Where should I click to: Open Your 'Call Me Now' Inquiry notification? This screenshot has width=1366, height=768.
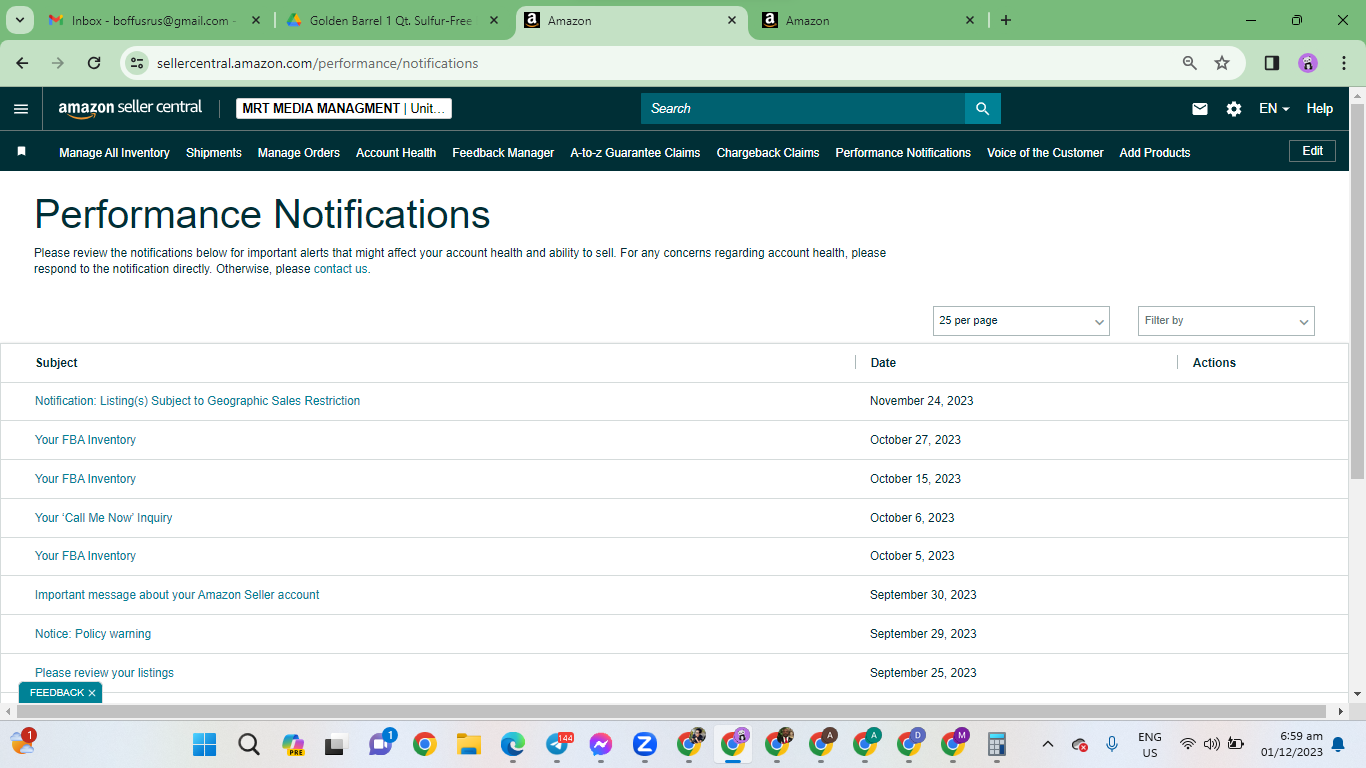click(104, 518)
